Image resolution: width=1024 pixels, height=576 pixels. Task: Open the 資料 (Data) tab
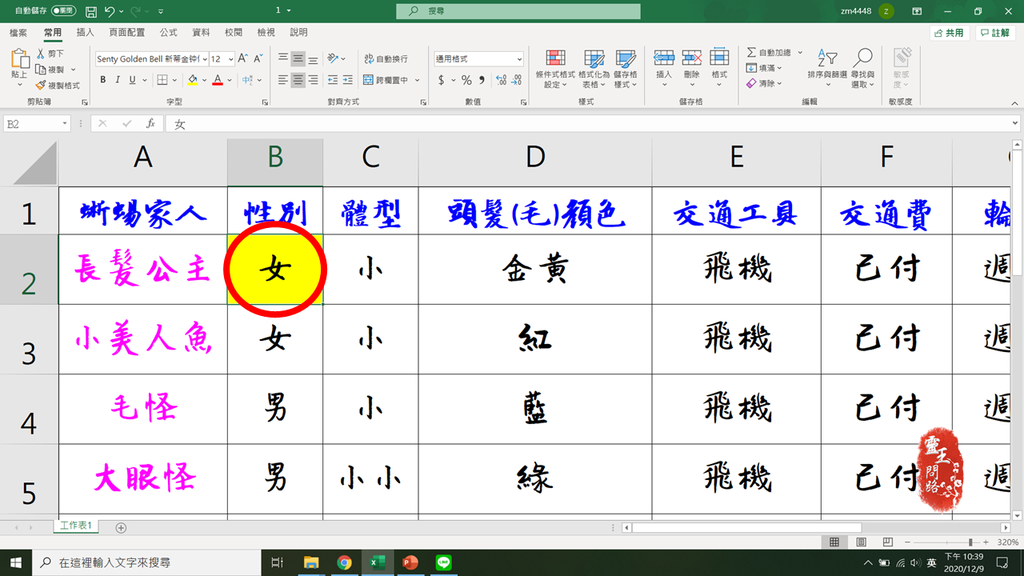point(201,32)
